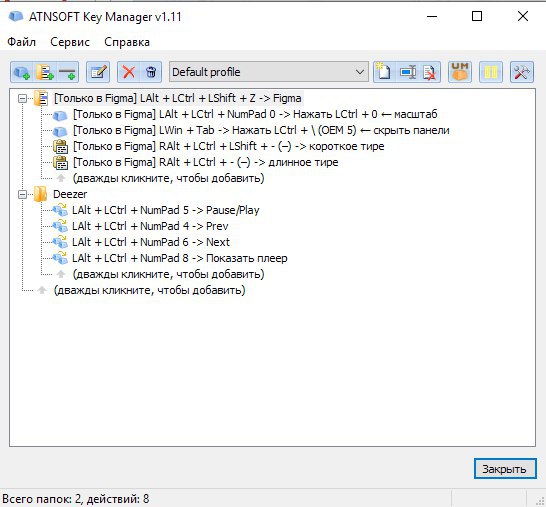Screen dimensions: 546x507
Task: Open the Default profile dropdown
Action: [268, 72]
